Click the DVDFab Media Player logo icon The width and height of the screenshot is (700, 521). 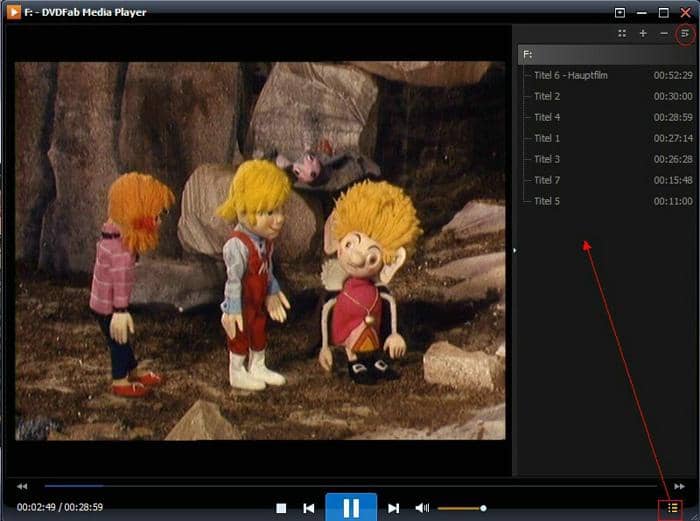(13, 12)
